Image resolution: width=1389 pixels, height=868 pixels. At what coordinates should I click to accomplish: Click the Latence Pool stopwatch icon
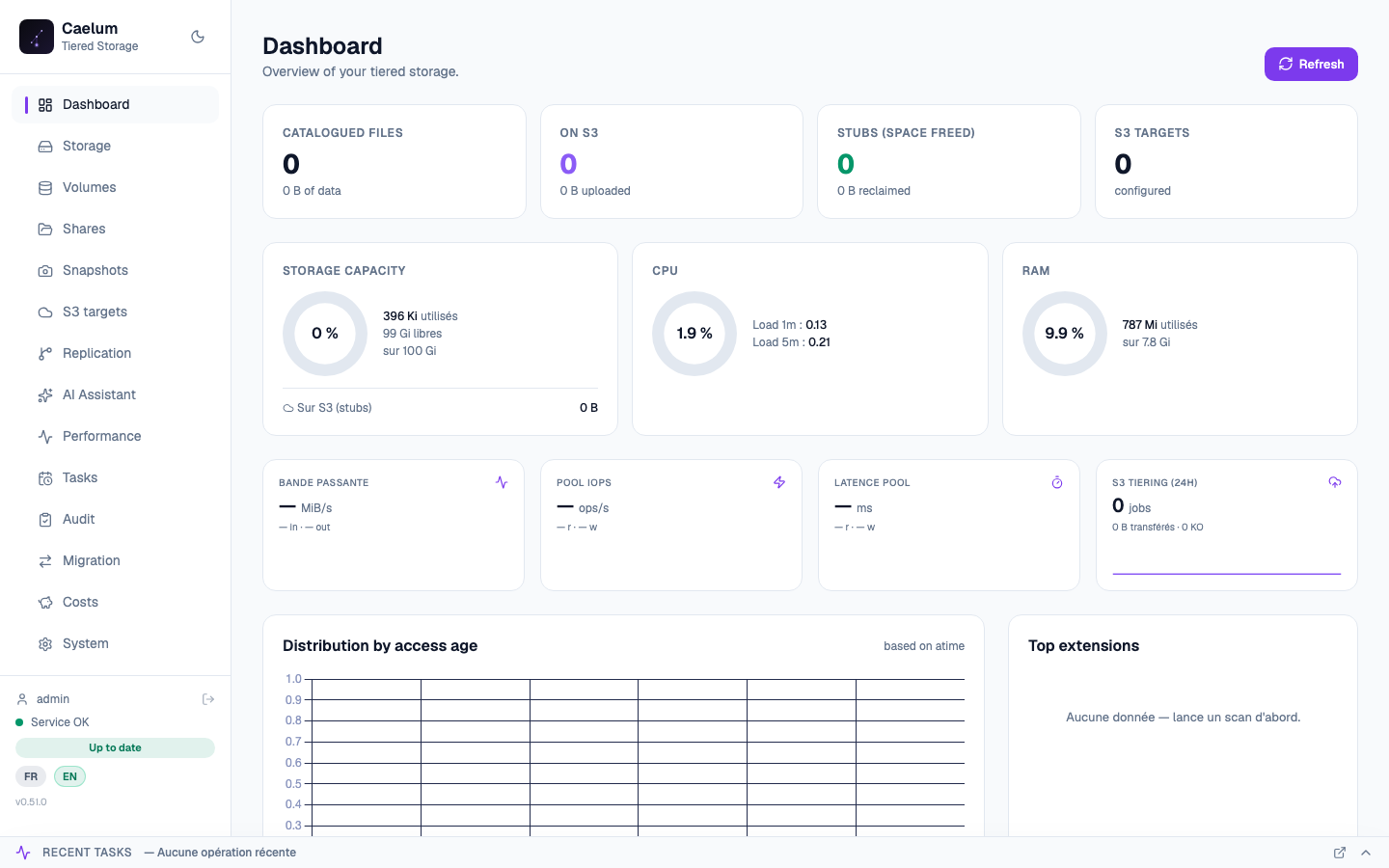tap(1057, 482)
